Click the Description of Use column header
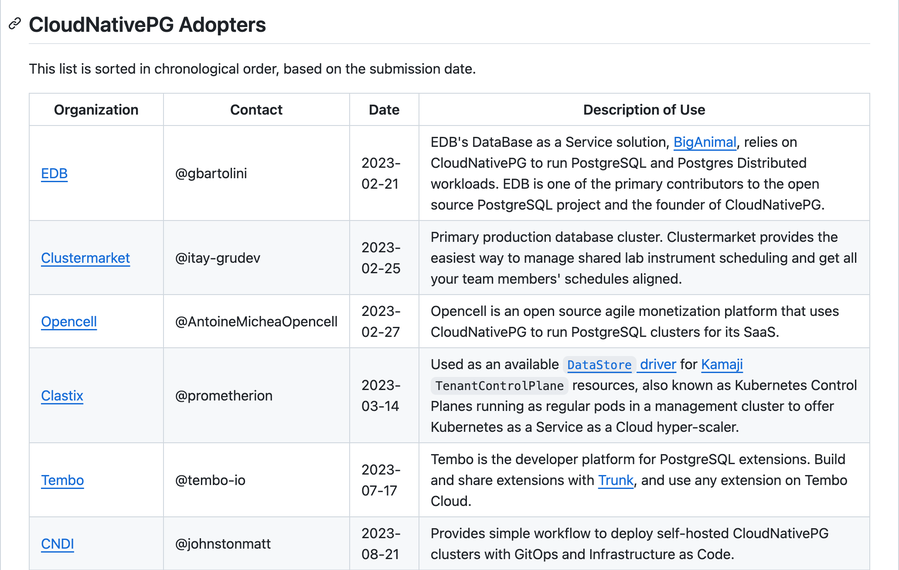Image resolution: width=899 pixels, height=570 pixels. pos(644,110)
